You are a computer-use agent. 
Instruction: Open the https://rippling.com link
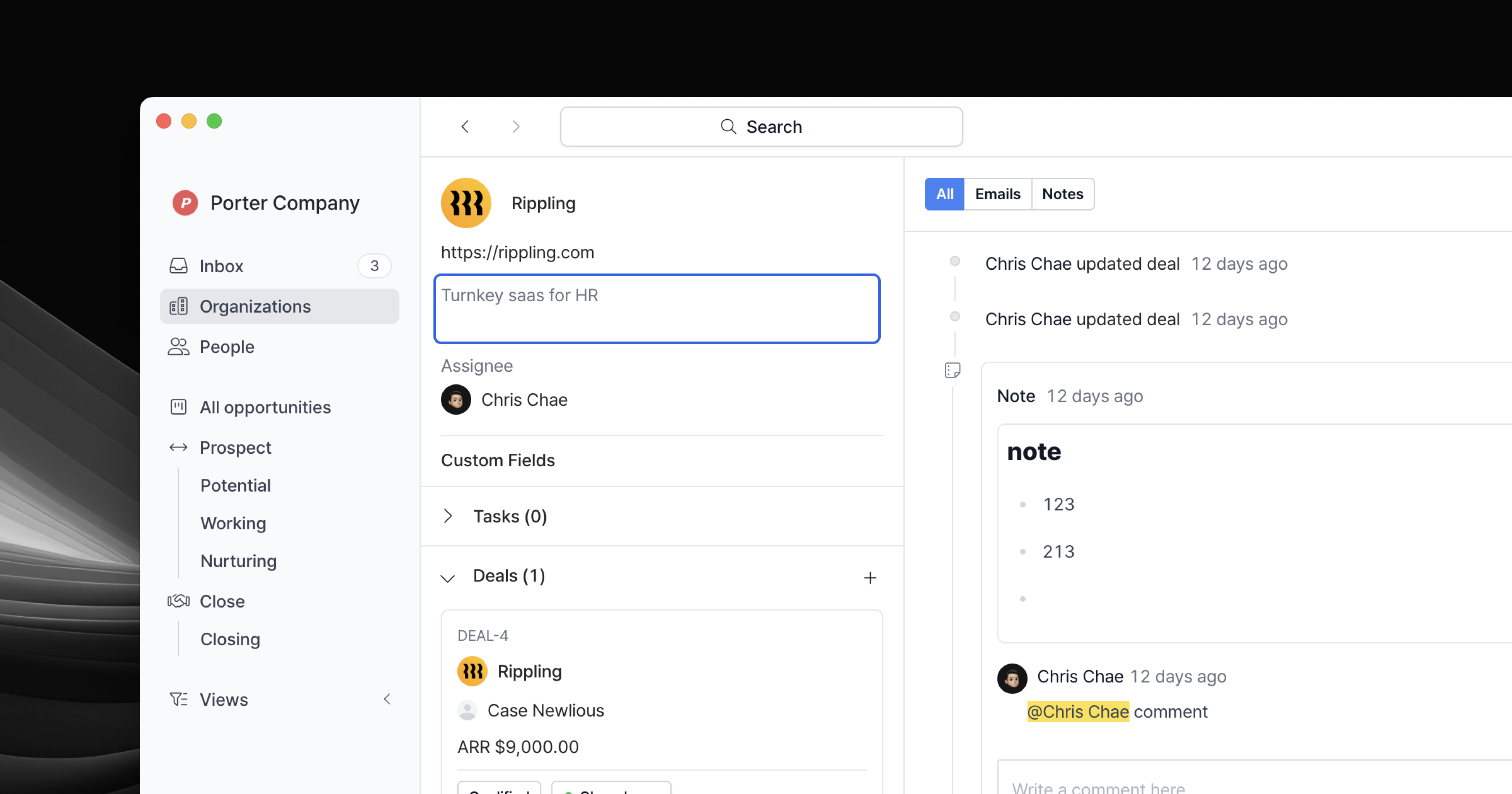(517, 252)
